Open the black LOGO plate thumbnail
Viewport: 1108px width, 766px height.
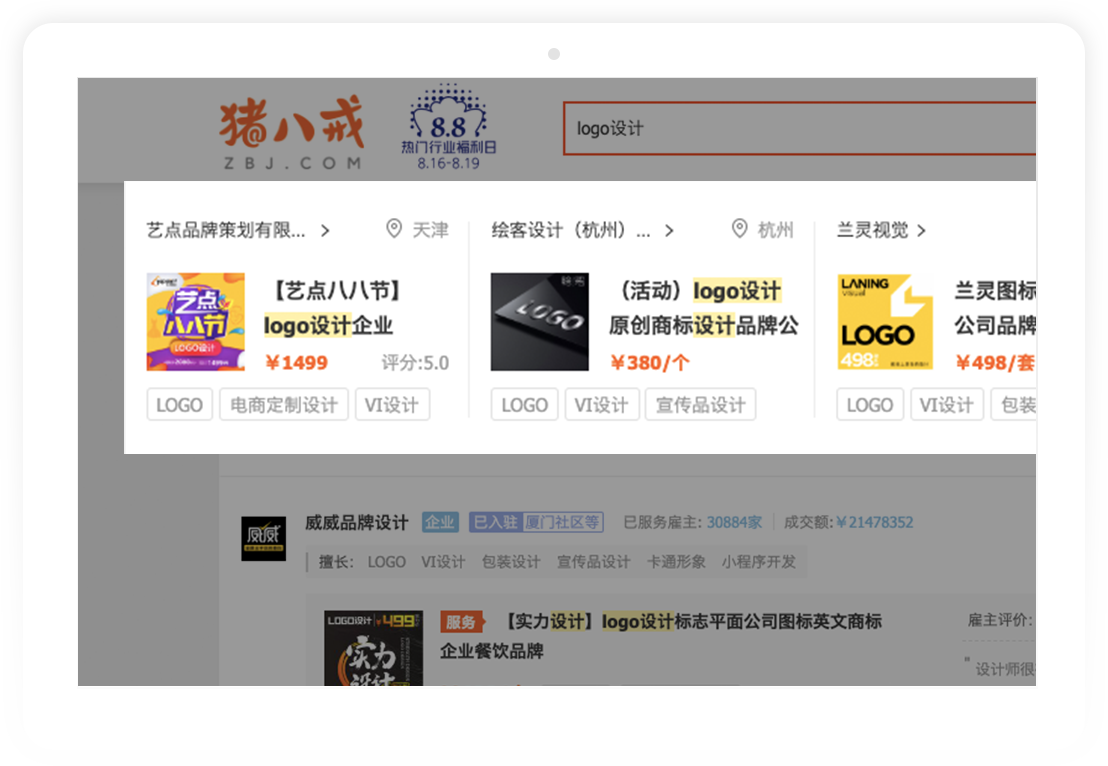(540, 322)
